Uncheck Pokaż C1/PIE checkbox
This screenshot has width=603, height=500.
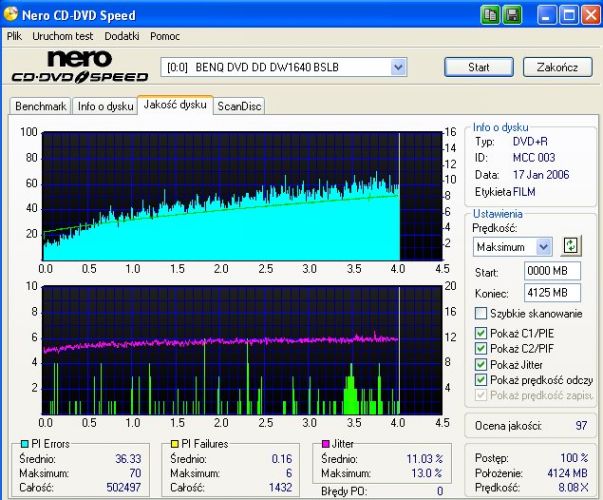click(481, 333)
